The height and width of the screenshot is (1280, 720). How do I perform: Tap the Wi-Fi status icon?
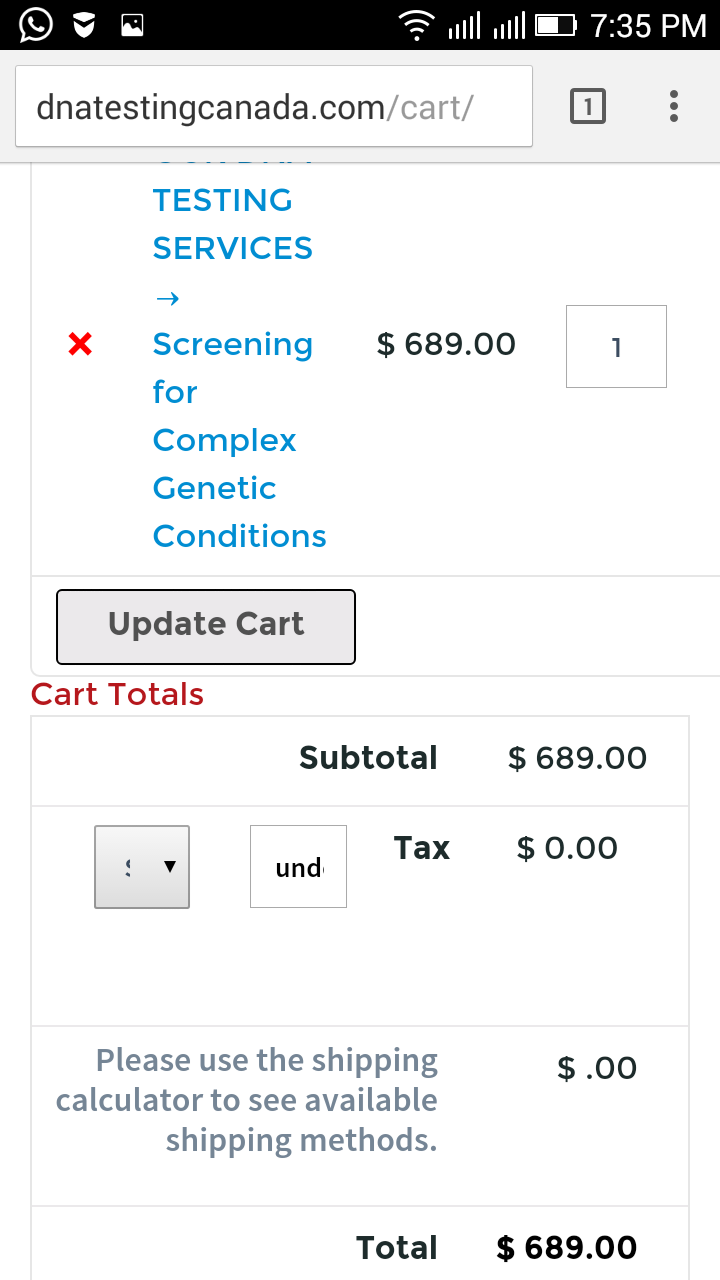(x=416, y=25)
